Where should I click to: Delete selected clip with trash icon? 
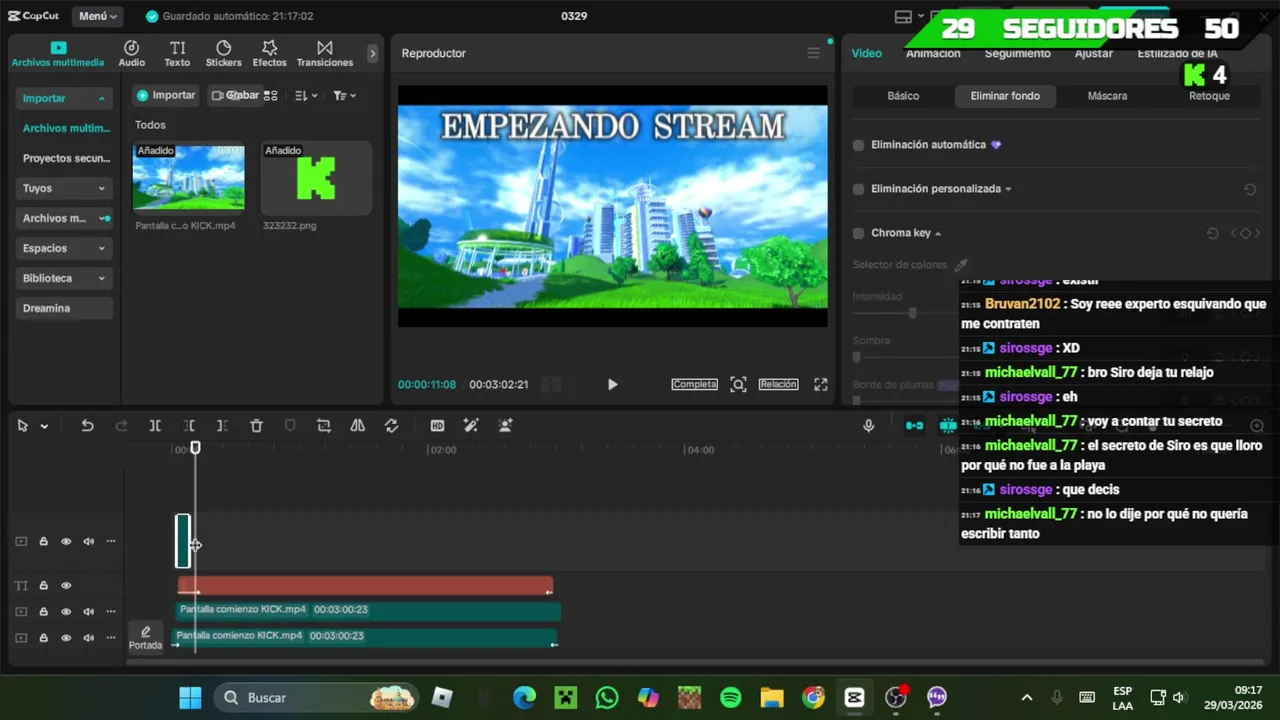click(x=256, y=425)
